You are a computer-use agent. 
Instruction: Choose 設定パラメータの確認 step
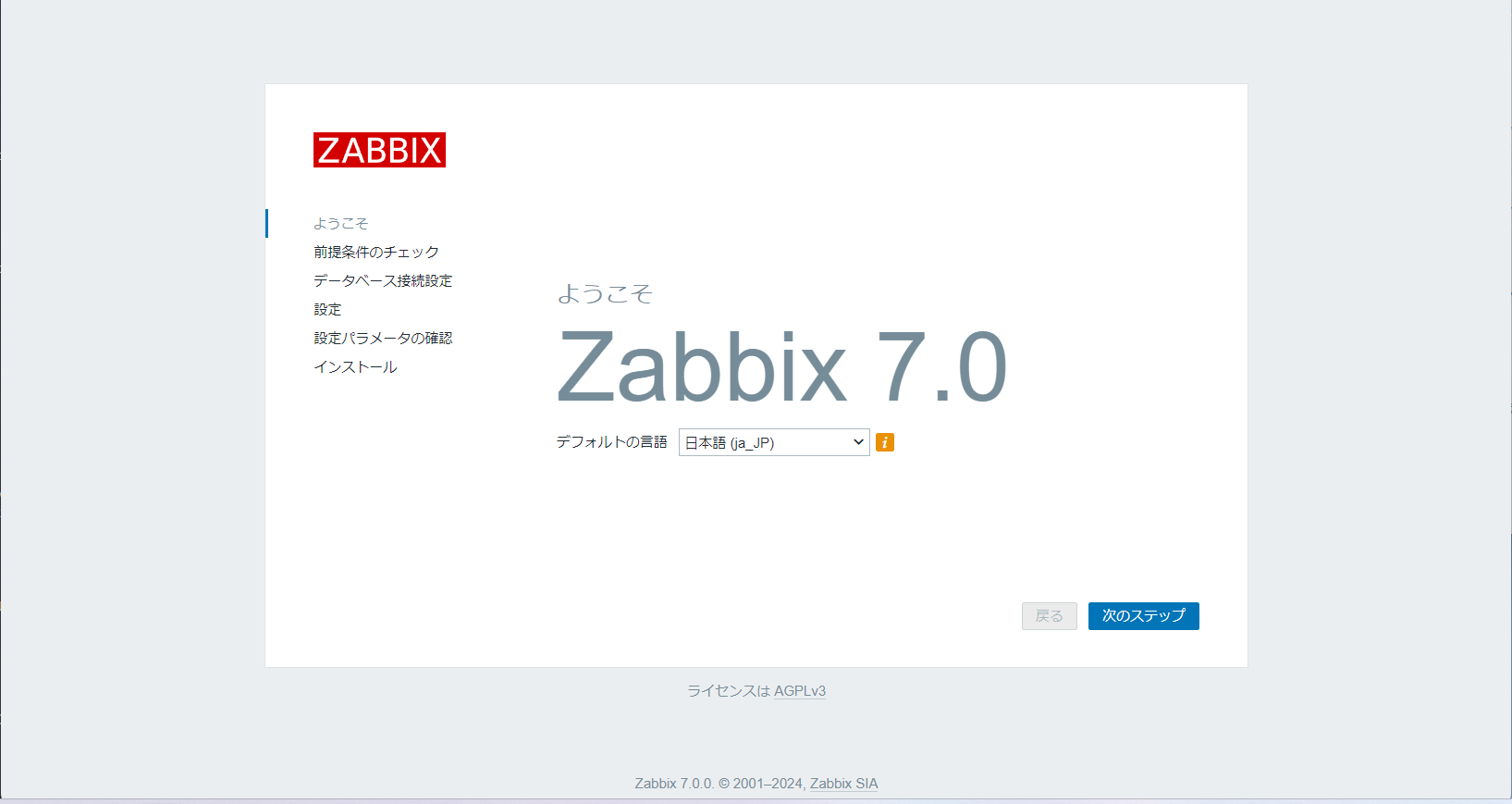click(x=382, y=339)
